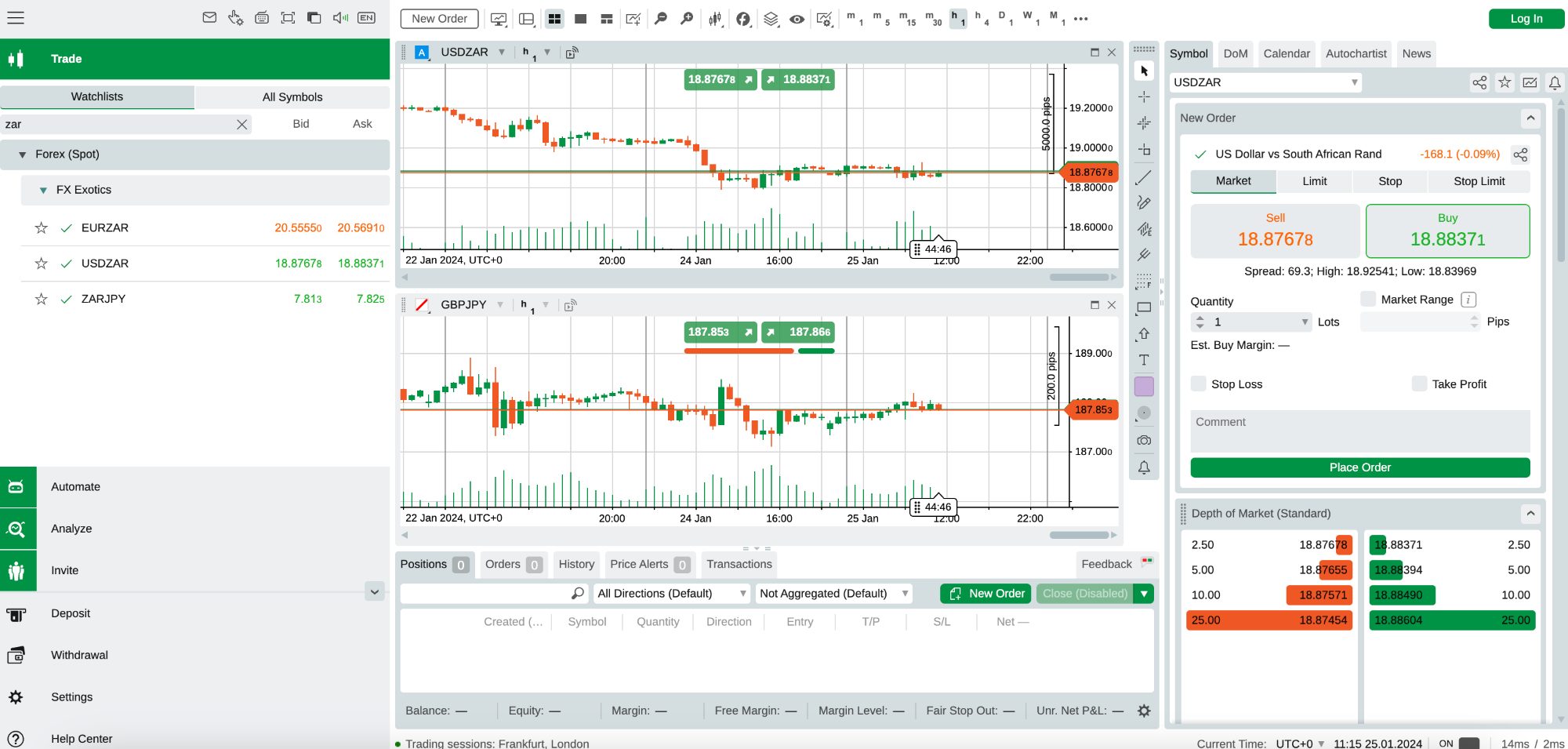Screen dimensions: 1568x749
Task: Share the USDZAR symbol via share icon
Action: point(1479,82)
